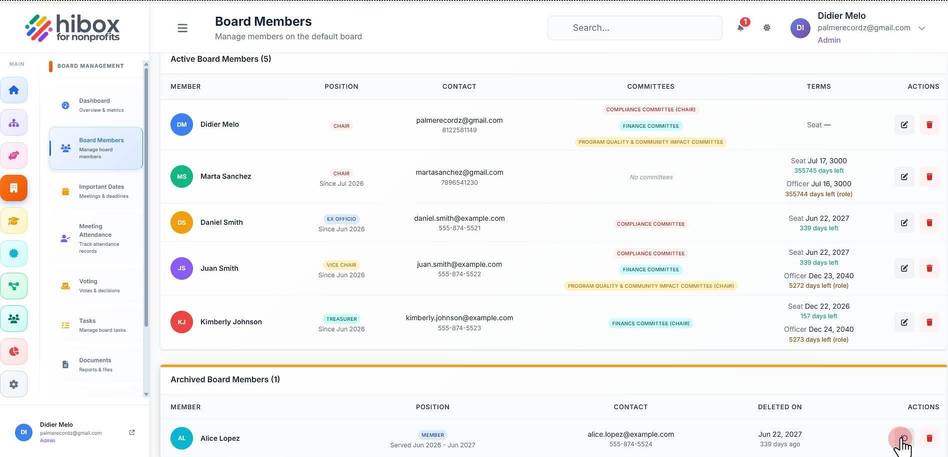
Task: Open the organization hierarchy icon in rail
Action: pos(14,123)
